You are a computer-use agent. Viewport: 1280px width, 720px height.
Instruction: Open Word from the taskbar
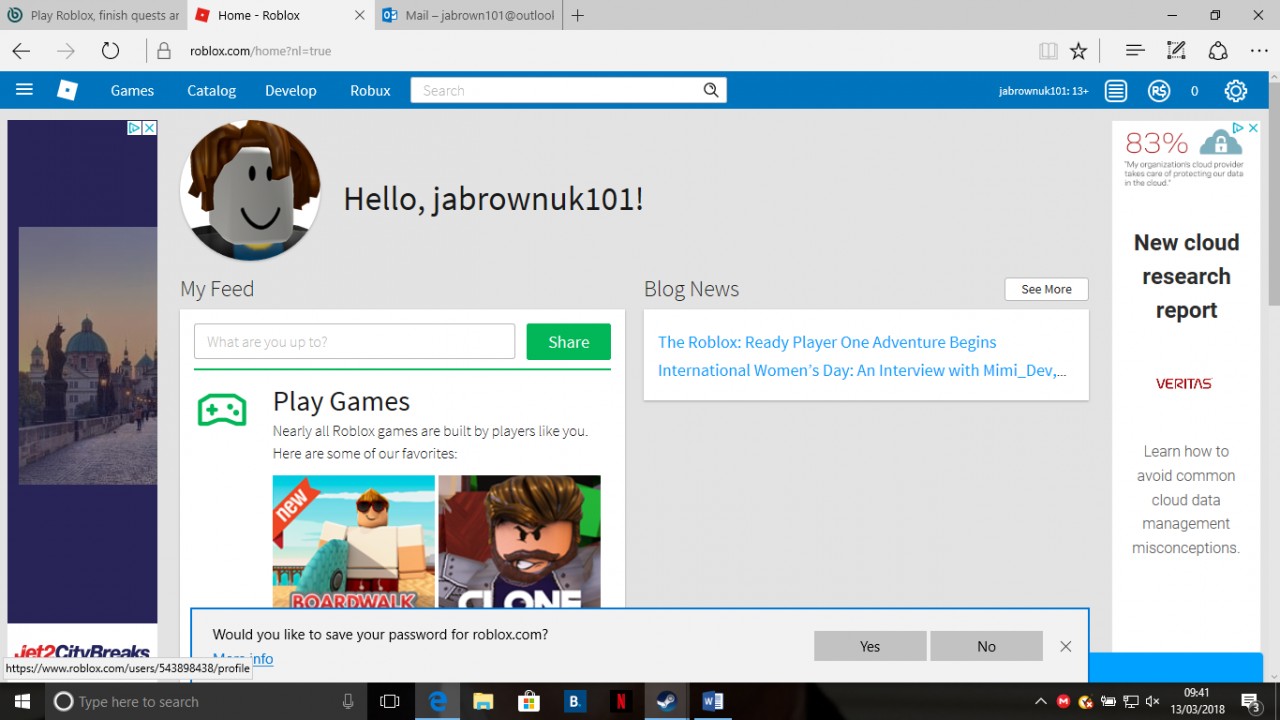tap(712, 701)
